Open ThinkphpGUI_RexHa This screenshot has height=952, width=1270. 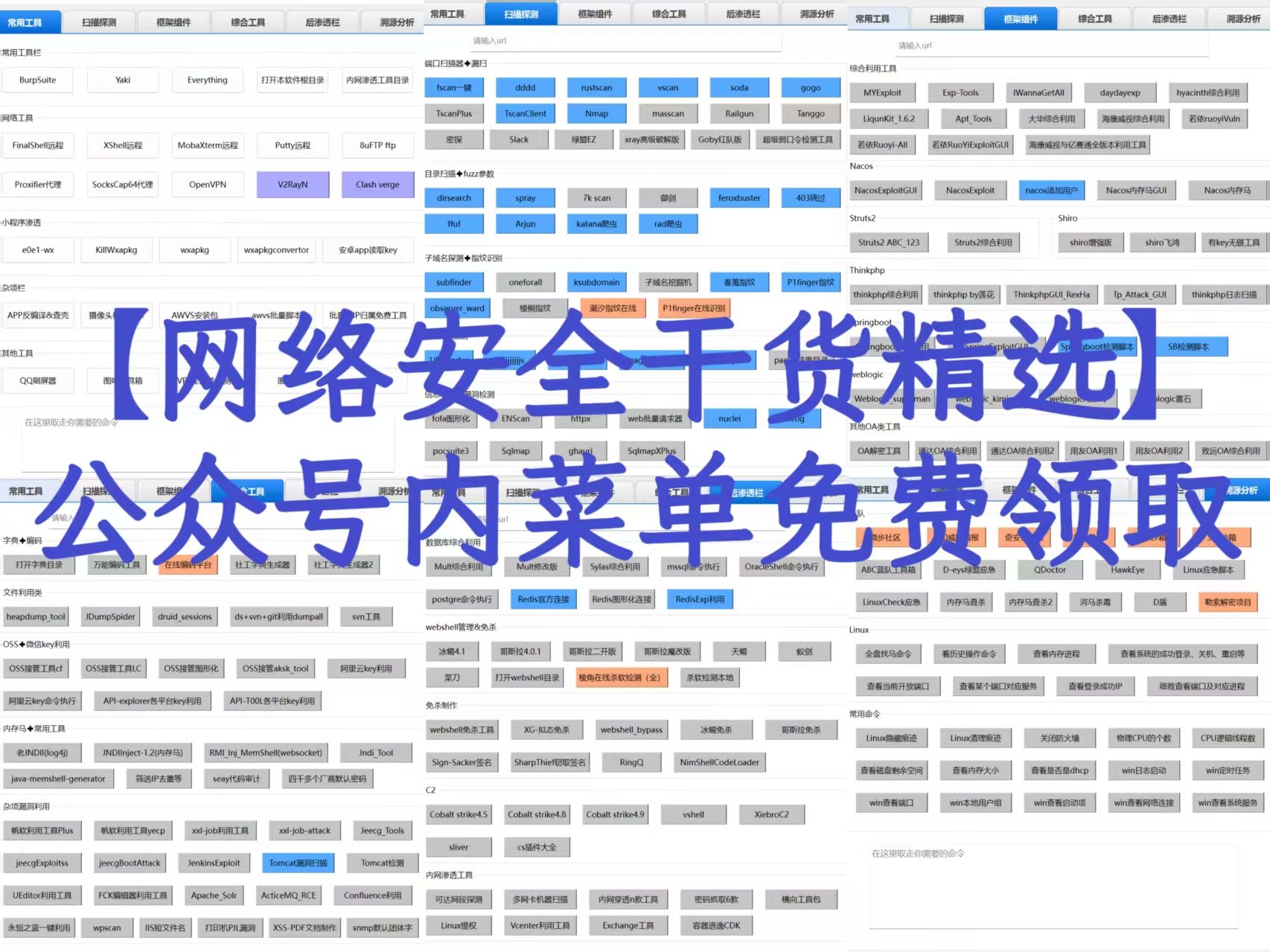tap(1051, 295)
